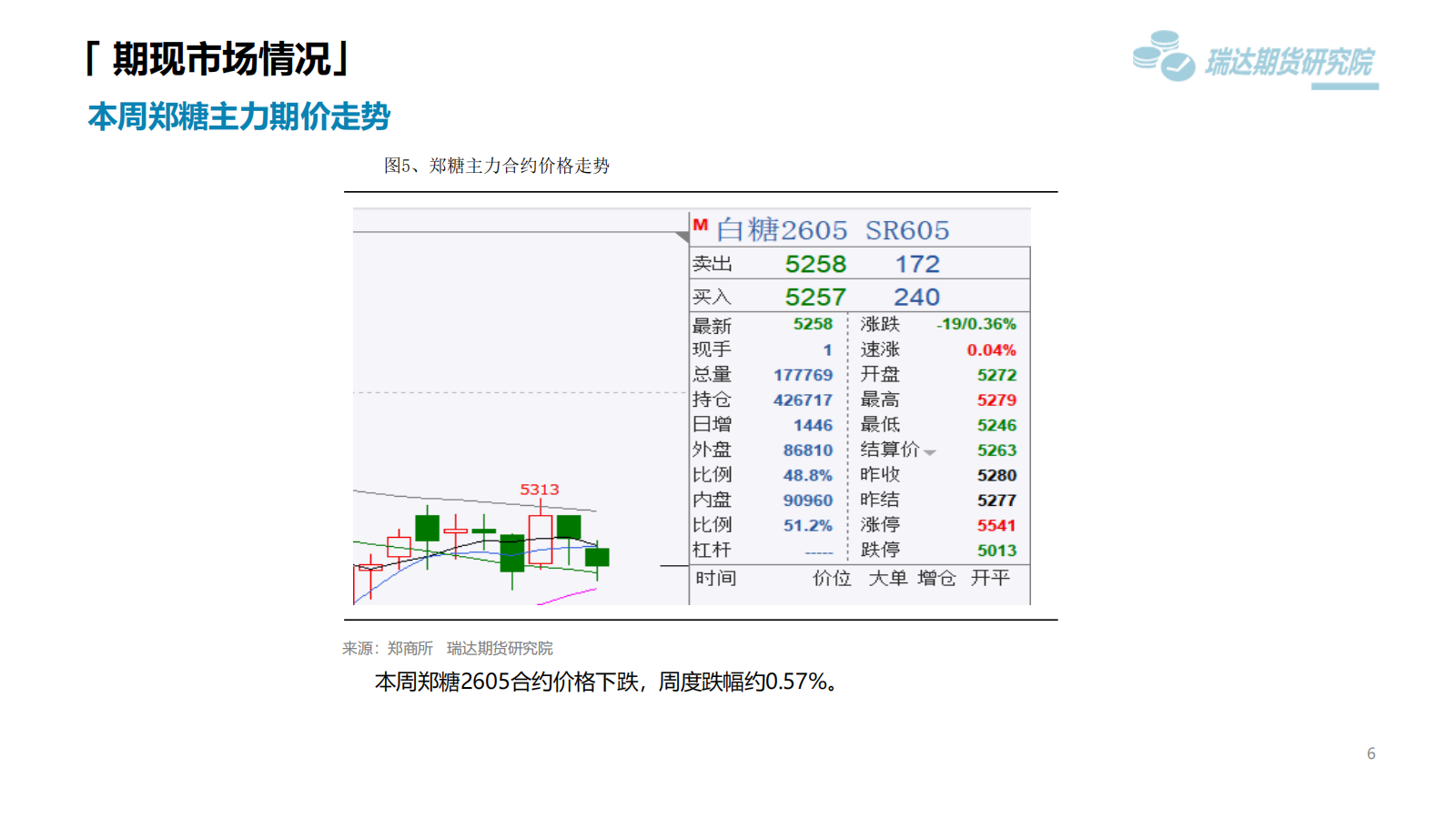Click the red M icon beside 白糖2605
Viewport: 1456px width, 819px height.
[x=700, y=225]
